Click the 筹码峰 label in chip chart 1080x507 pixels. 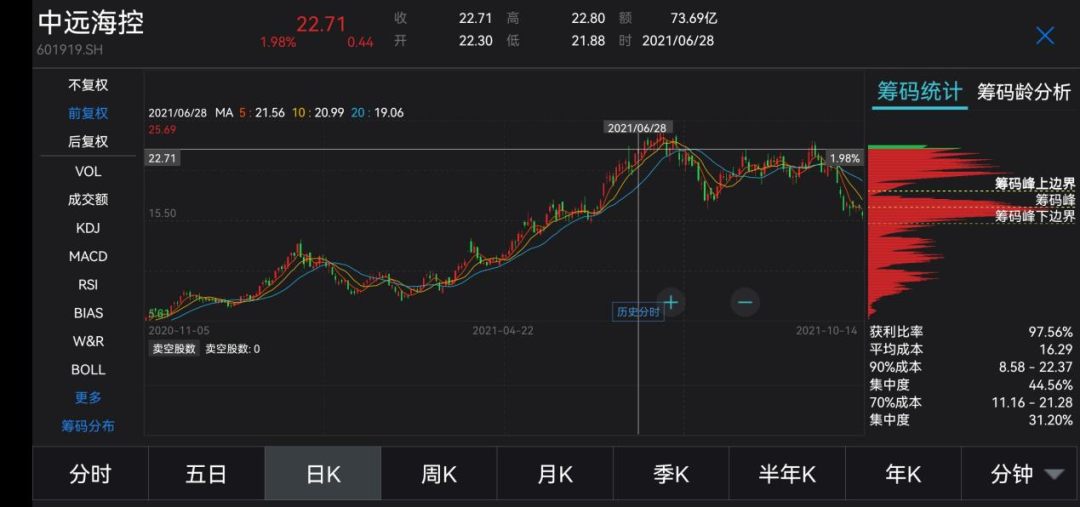tap(1055, 200)
